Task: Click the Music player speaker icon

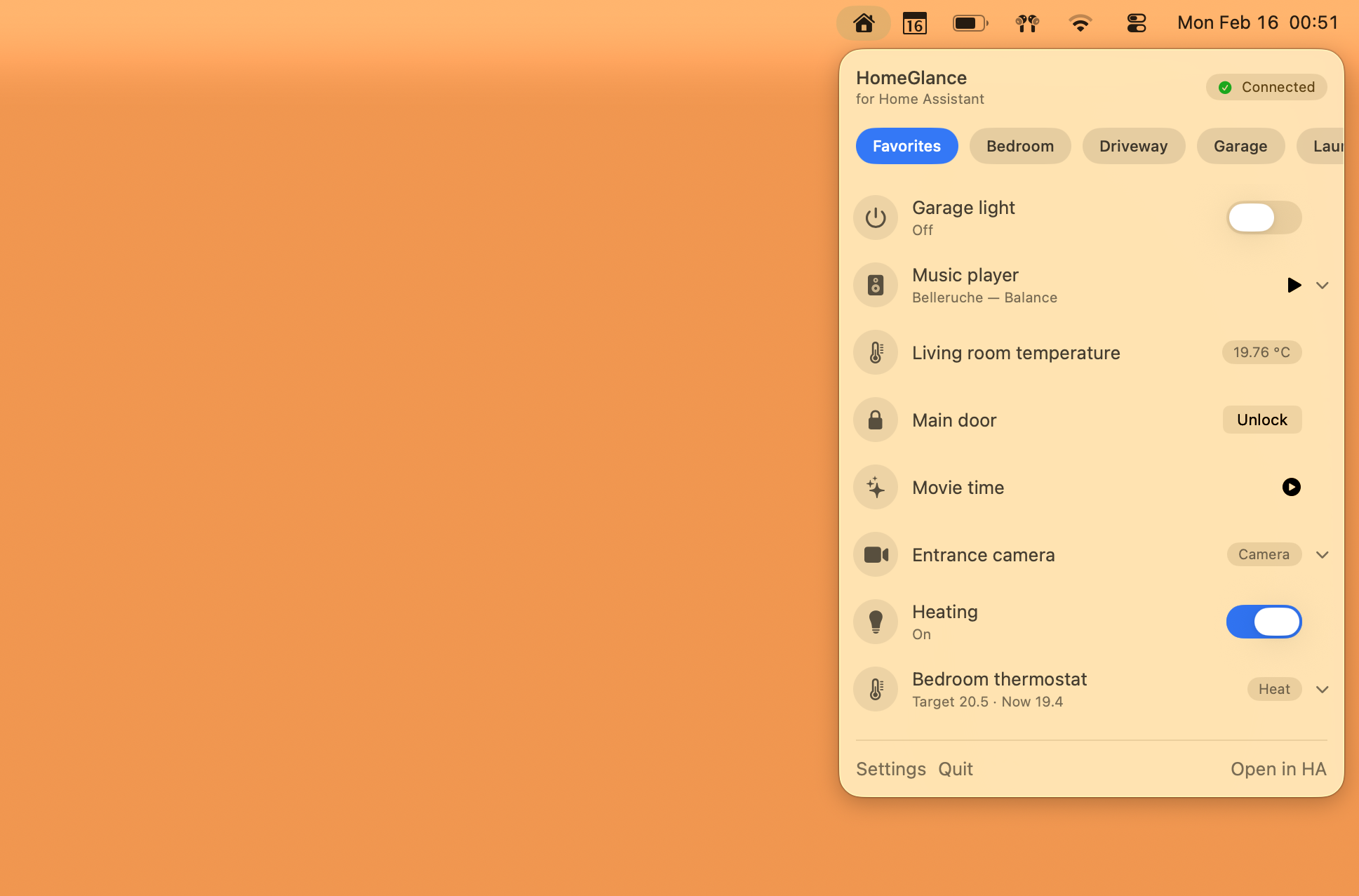Action: point(876,285)
